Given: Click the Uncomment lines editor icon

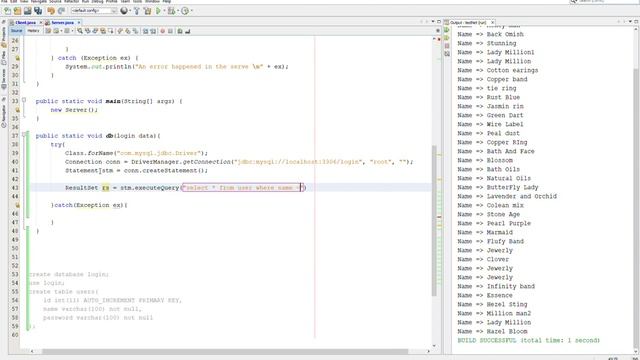Looking at the screenshot, I should tap(187, 31).
